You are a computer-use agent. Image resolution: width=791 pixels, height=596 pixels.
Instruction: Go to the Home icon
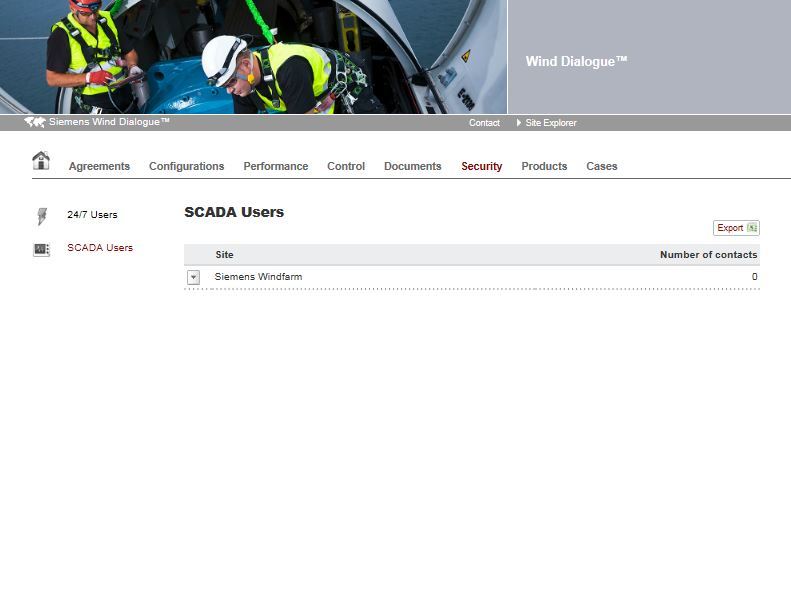(x=41, y=160)
